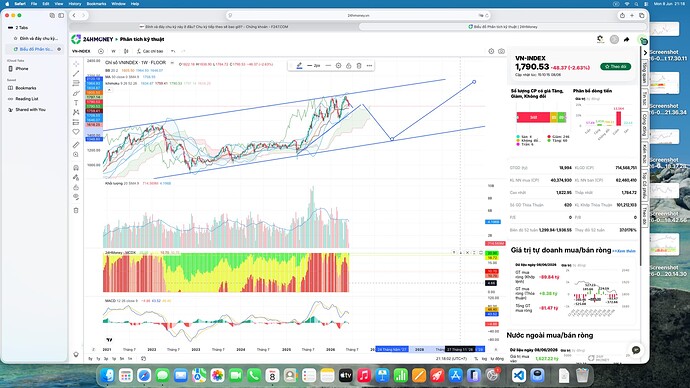690x388 pixels.
Task: Click the heart favorites icon in drawing toolbar
Action: tap(76, 132)
